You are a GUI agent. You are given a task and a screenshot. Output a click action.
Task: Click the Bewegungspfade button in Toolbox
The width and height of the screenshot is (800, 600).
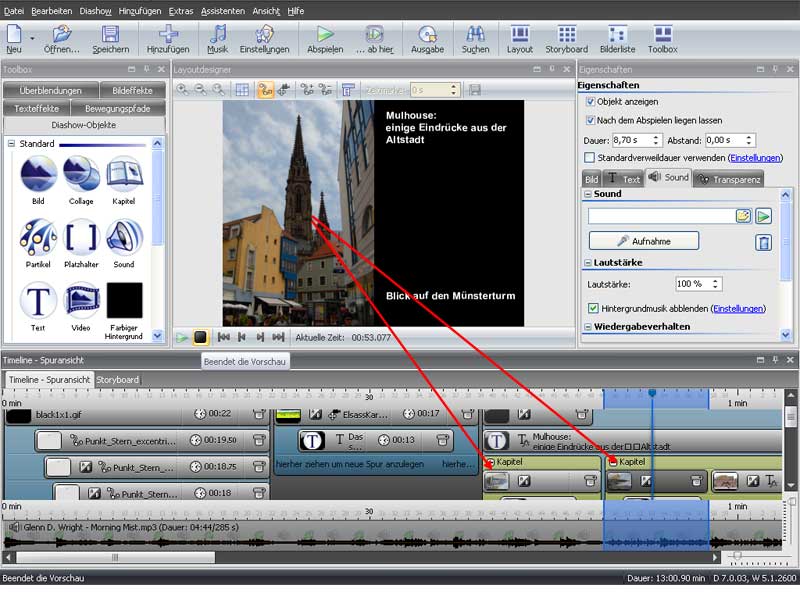tap(117, 108)
